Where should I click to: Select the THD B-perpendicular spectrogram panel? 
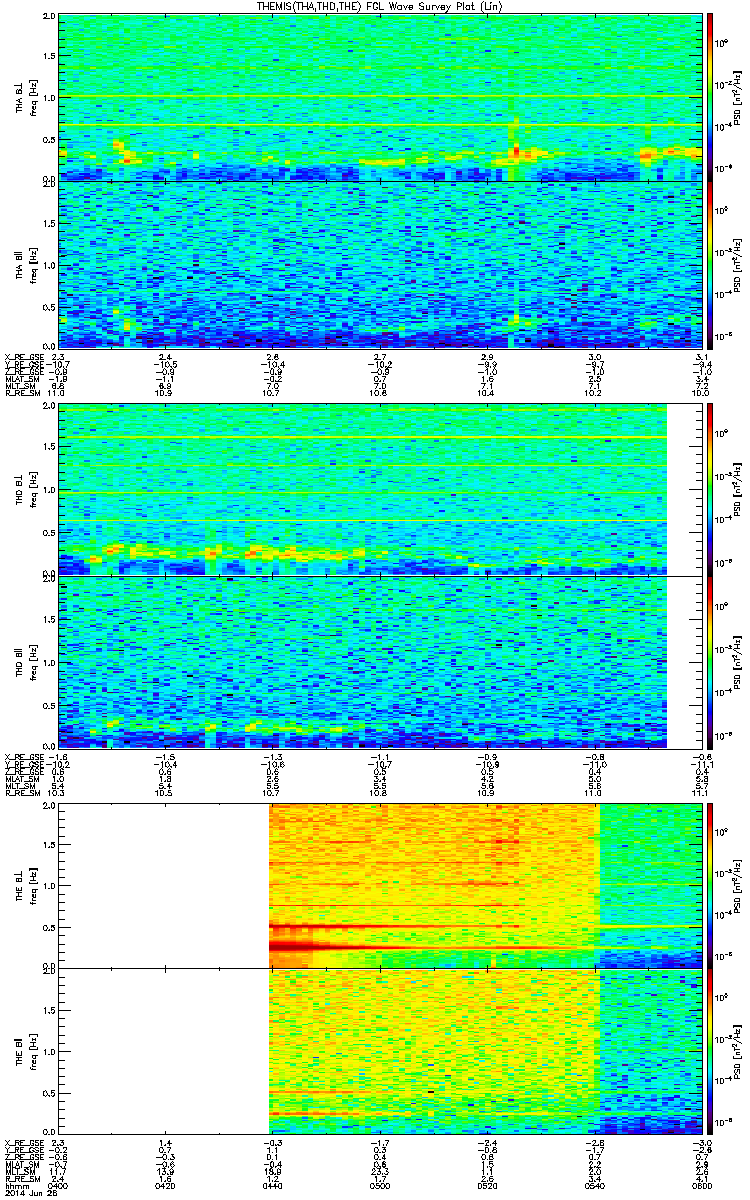point(381,489)
